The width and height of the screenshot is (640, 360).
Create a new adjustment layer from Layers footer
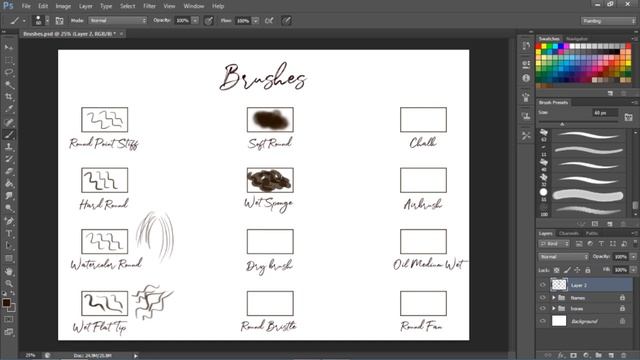click(586, 356)
